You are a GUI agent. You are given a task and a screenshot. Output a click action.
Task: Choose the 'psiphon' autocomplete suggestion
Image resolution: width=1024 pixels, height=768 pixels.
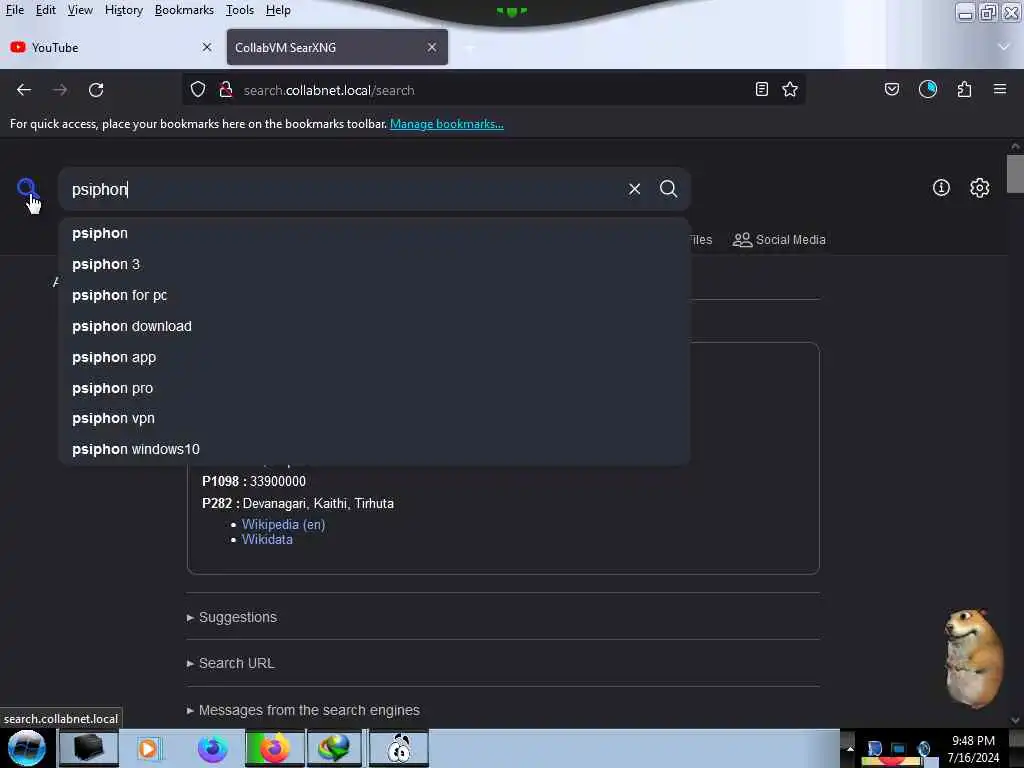374,233
